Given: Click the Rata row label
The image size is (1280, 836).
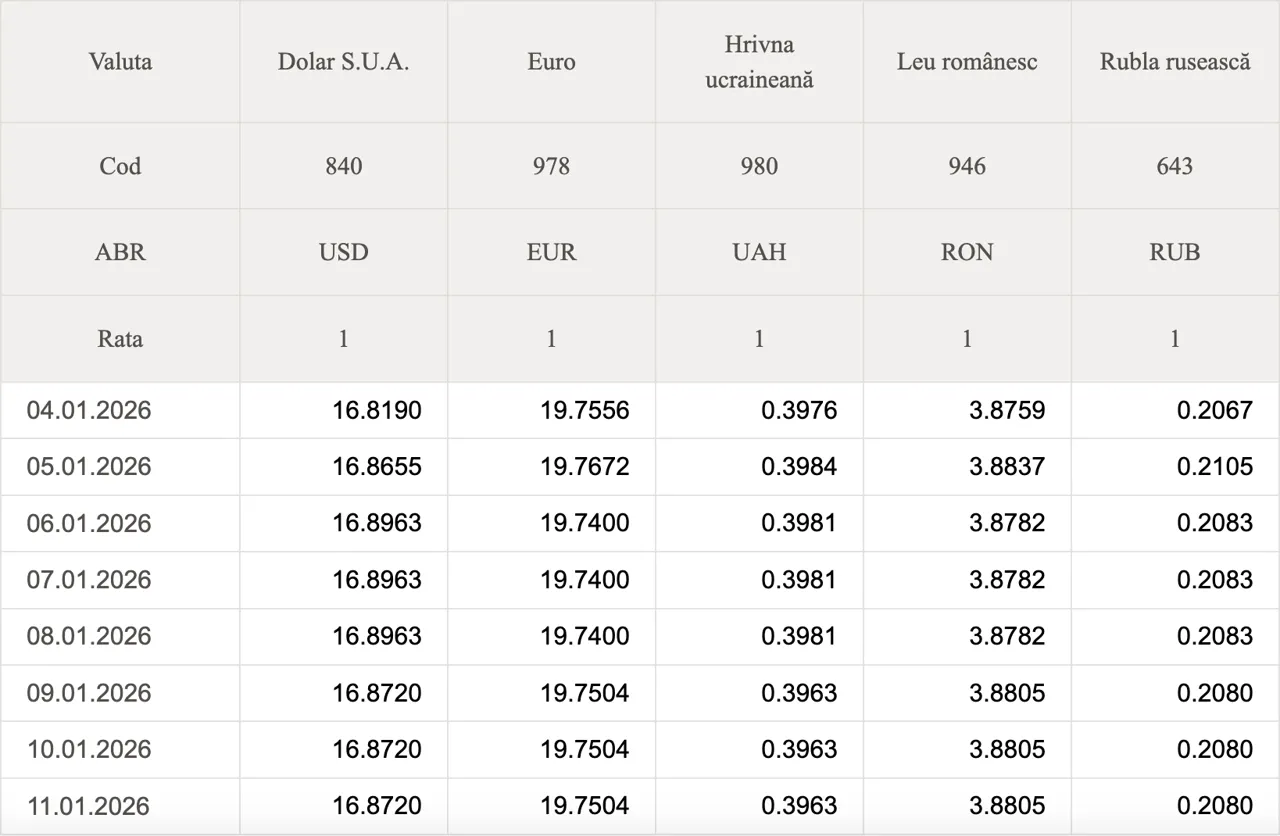Looking at the screenshot, I should 120,339.
